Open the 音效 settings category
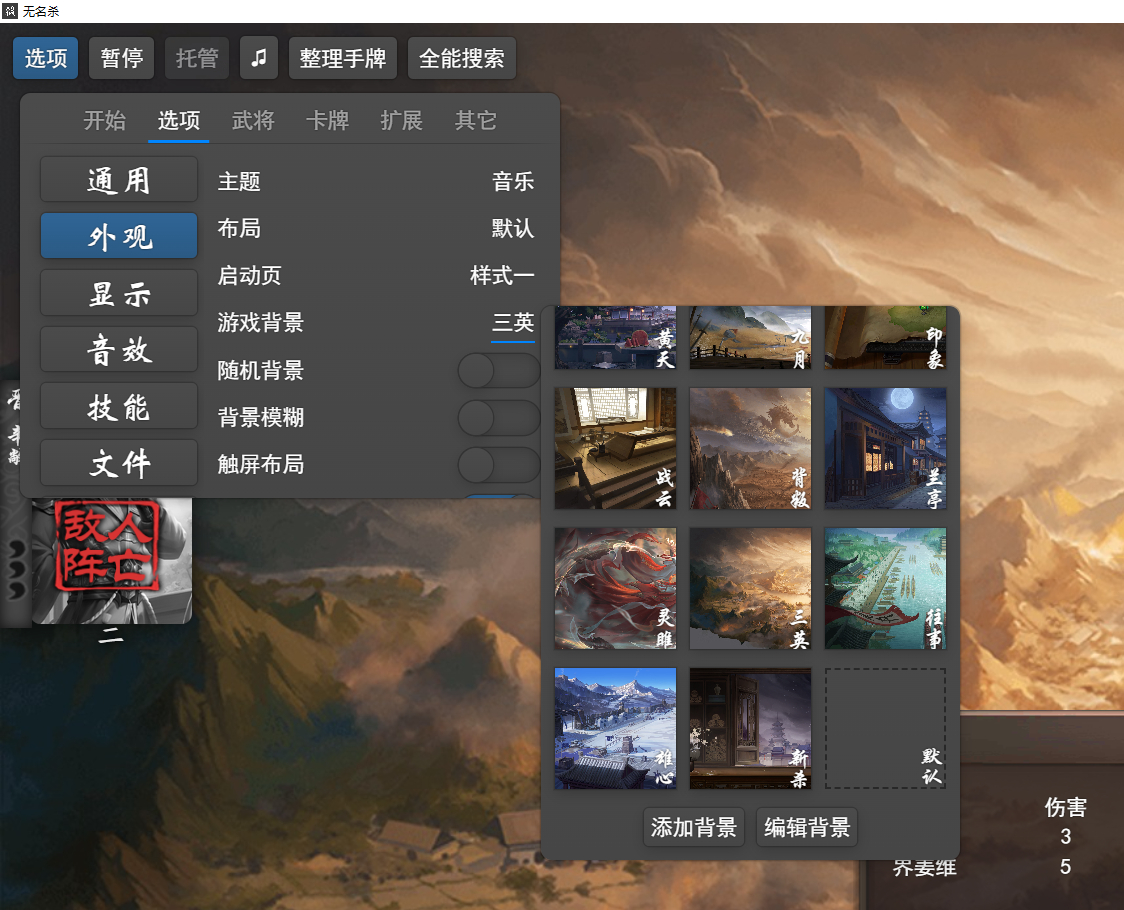This screenshot has width=1124, height=910. 119,349
